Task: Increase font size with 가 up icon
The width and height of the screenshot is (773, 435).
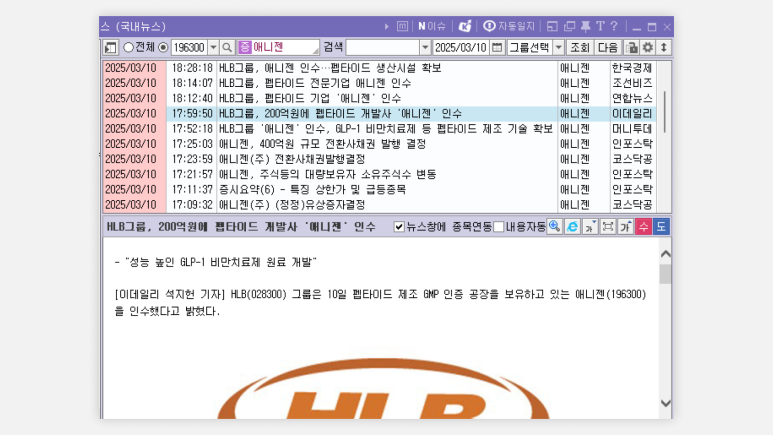Action: tap(626, 226)
